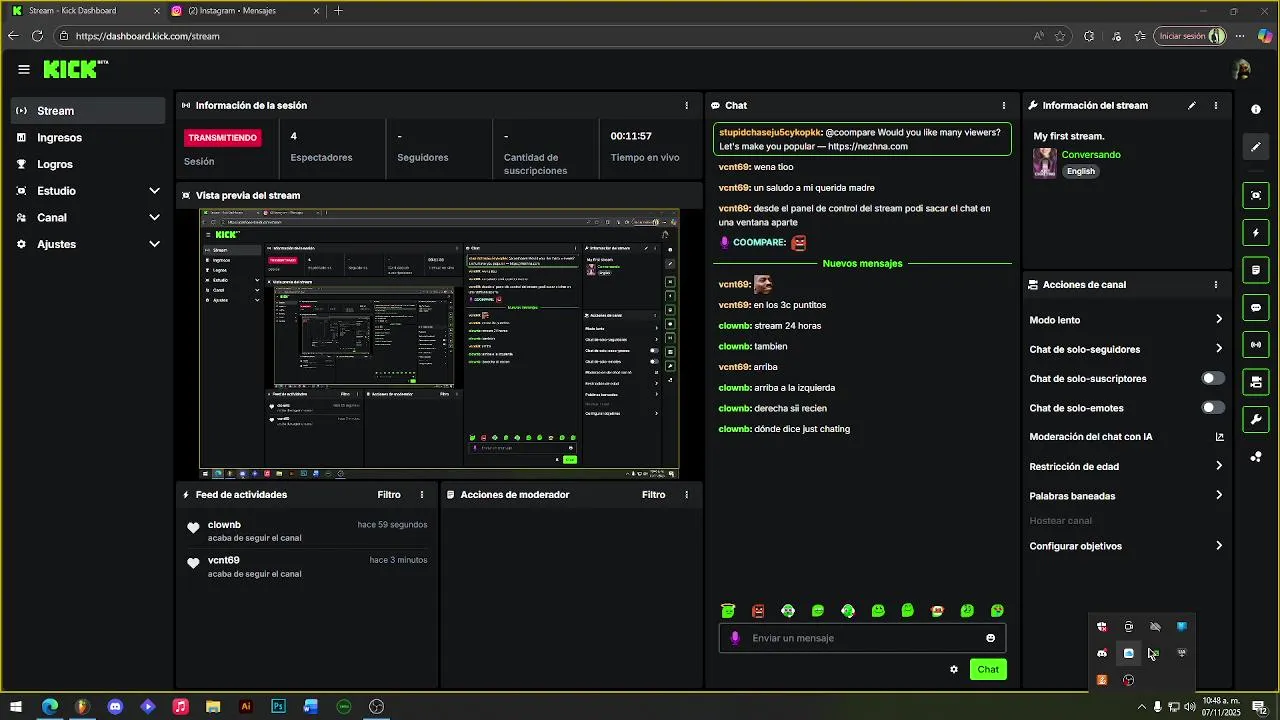Open the Chat panel three-dot menu

click(1004, 105)
